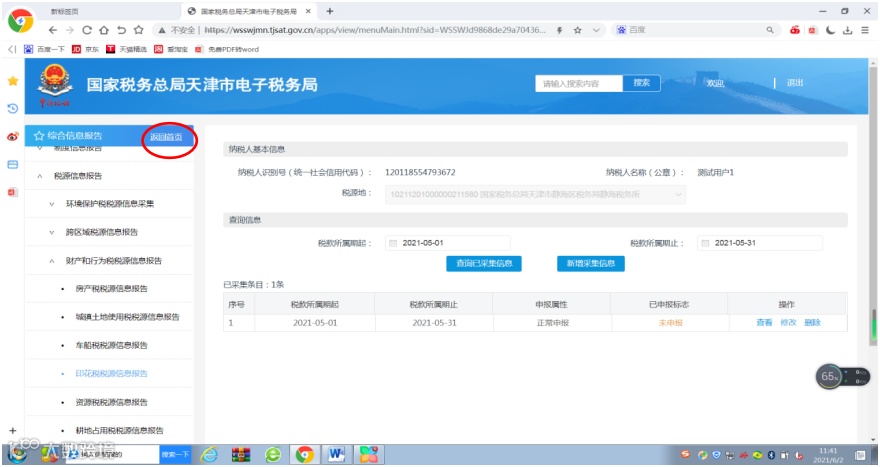The height and width of the screenshot is (467, 880).
Task: Launch Word from the taskbar
Action: click(x=336, y=454)
